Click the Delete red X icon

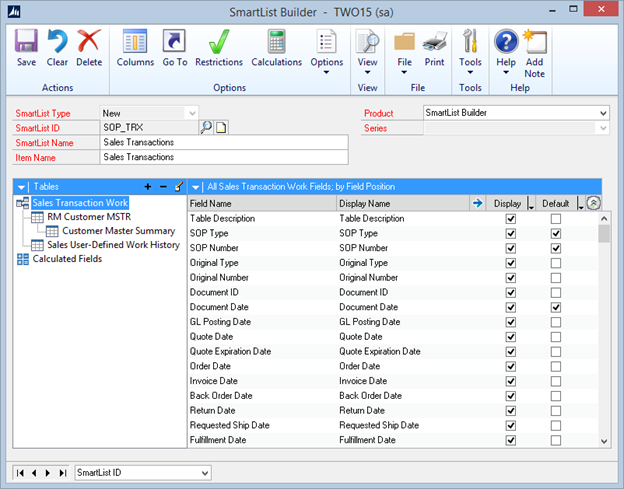pos(89,40)
